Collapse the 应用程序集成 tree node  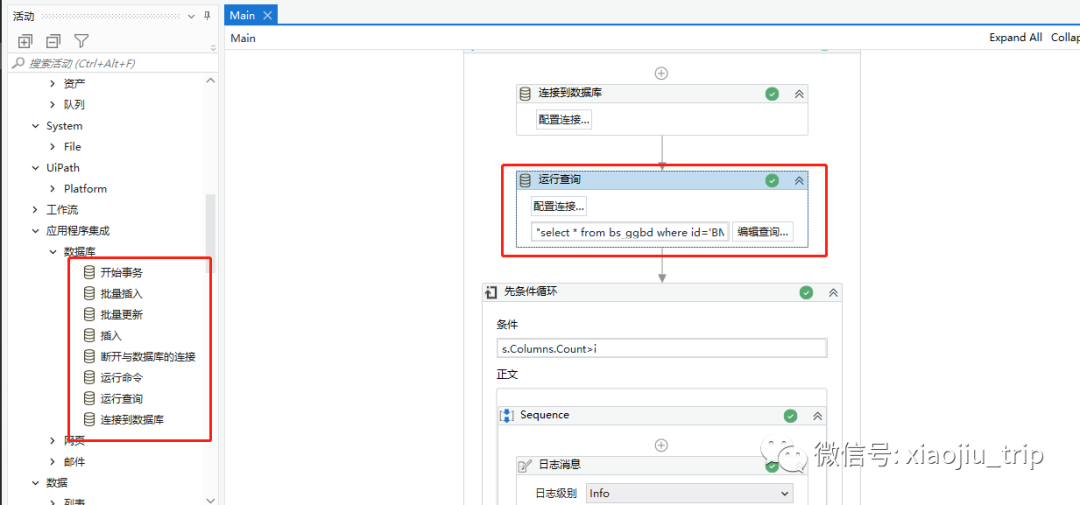click(x=36, y=231)
